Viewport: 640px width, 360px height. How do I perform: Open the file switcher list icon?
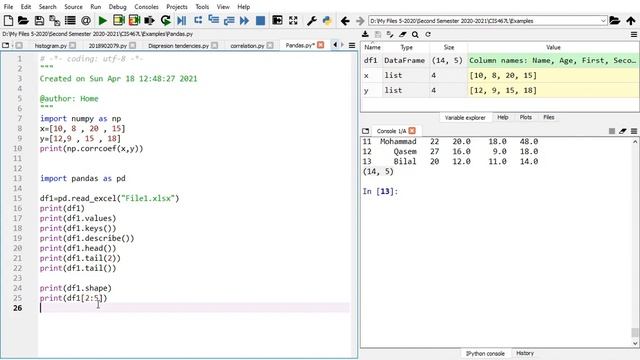tap(70, 20)
